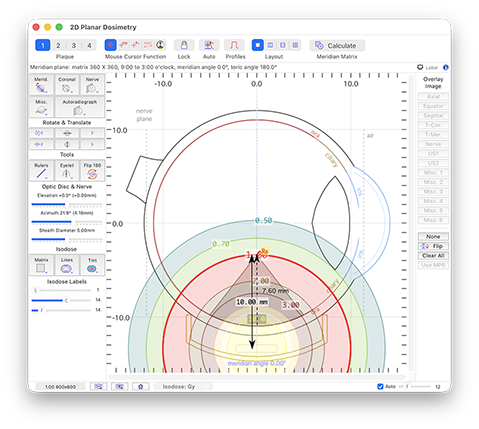
Task: Select plaque 4 segment
Action: 89,45
